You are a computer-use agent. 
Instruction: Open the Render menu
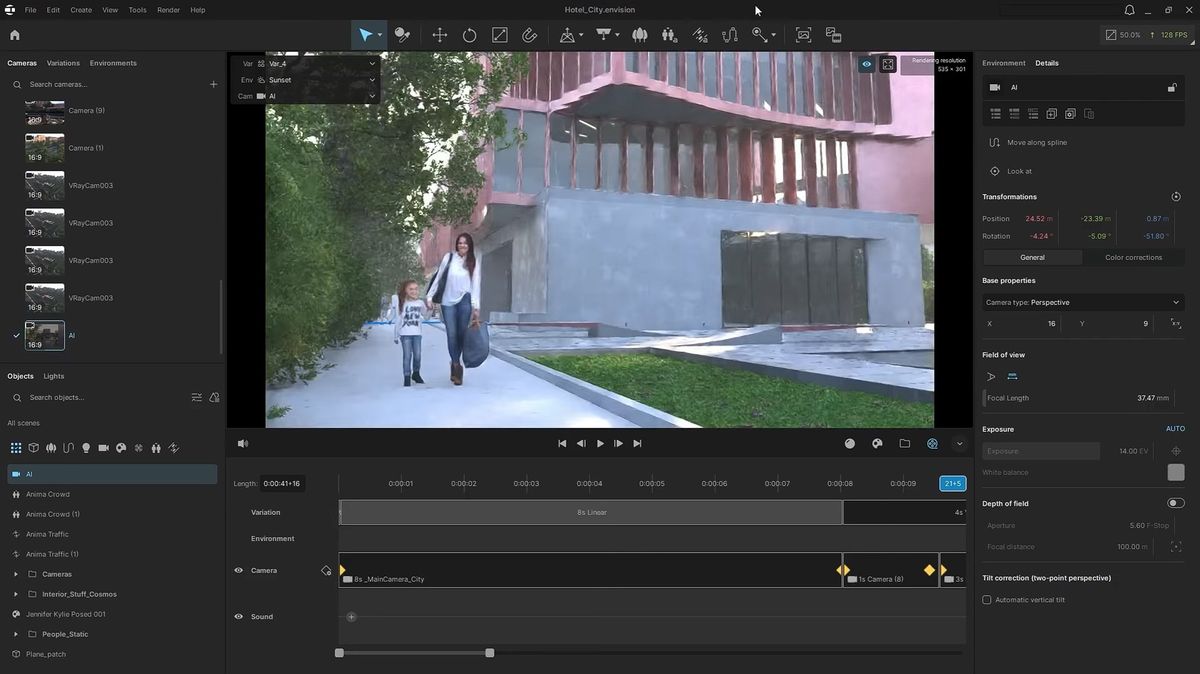(168, 10)
